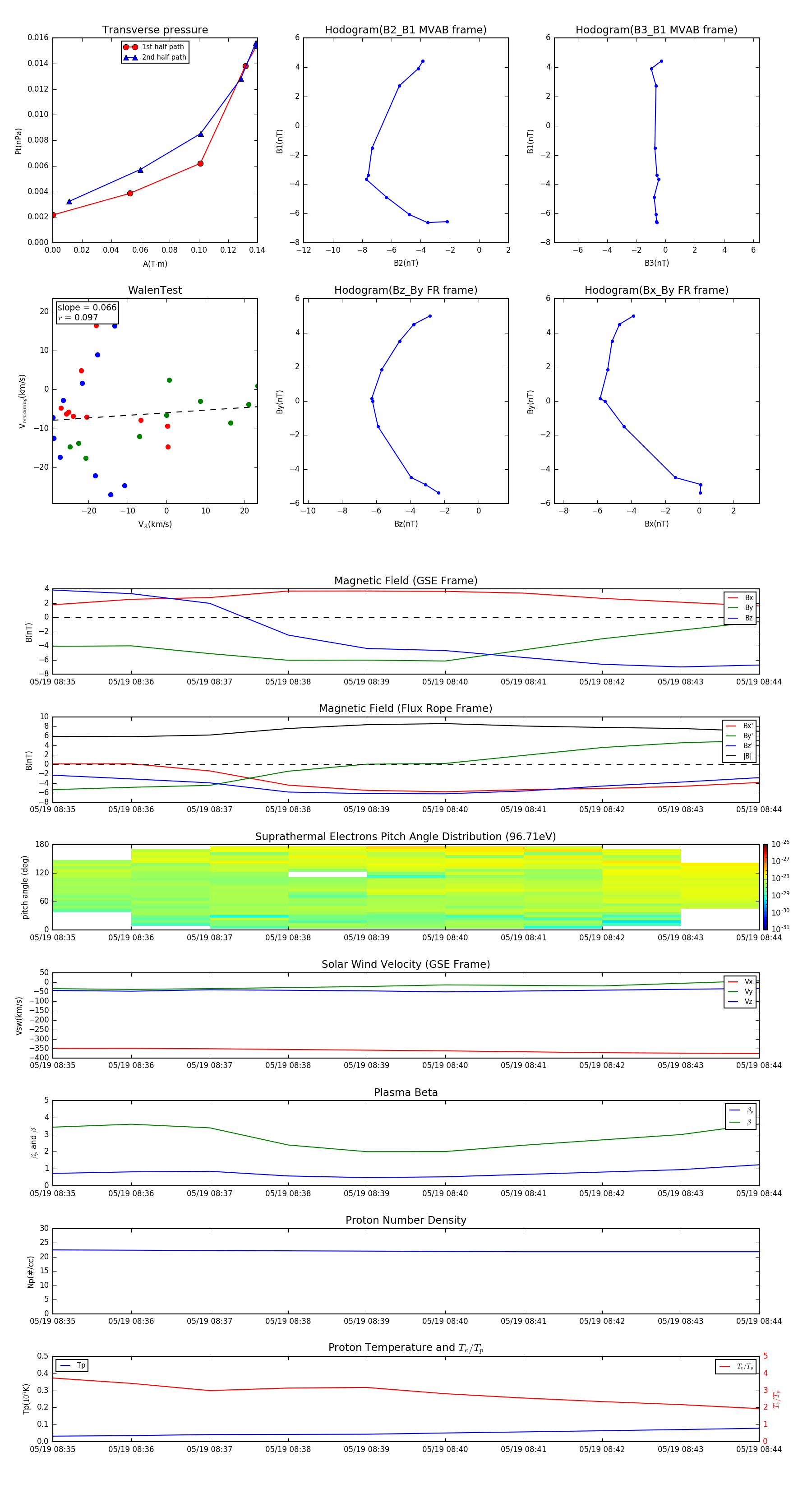Select Vy in the velocity legend
Screen dimensions: 812x1489
[x=740, y=992]
